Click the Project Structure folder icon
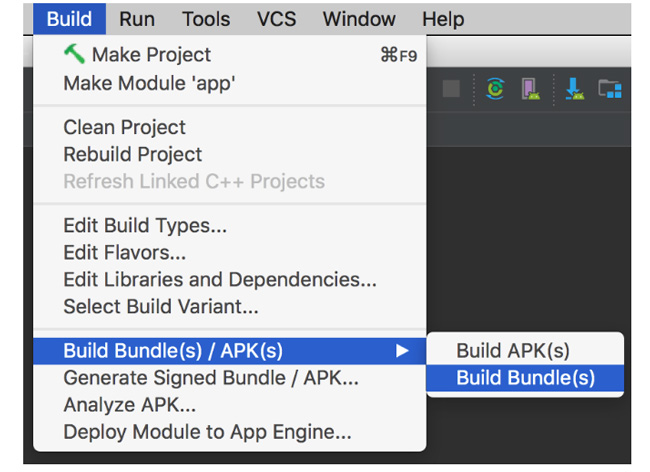The image size is (650, 472). tap(610, 89)
